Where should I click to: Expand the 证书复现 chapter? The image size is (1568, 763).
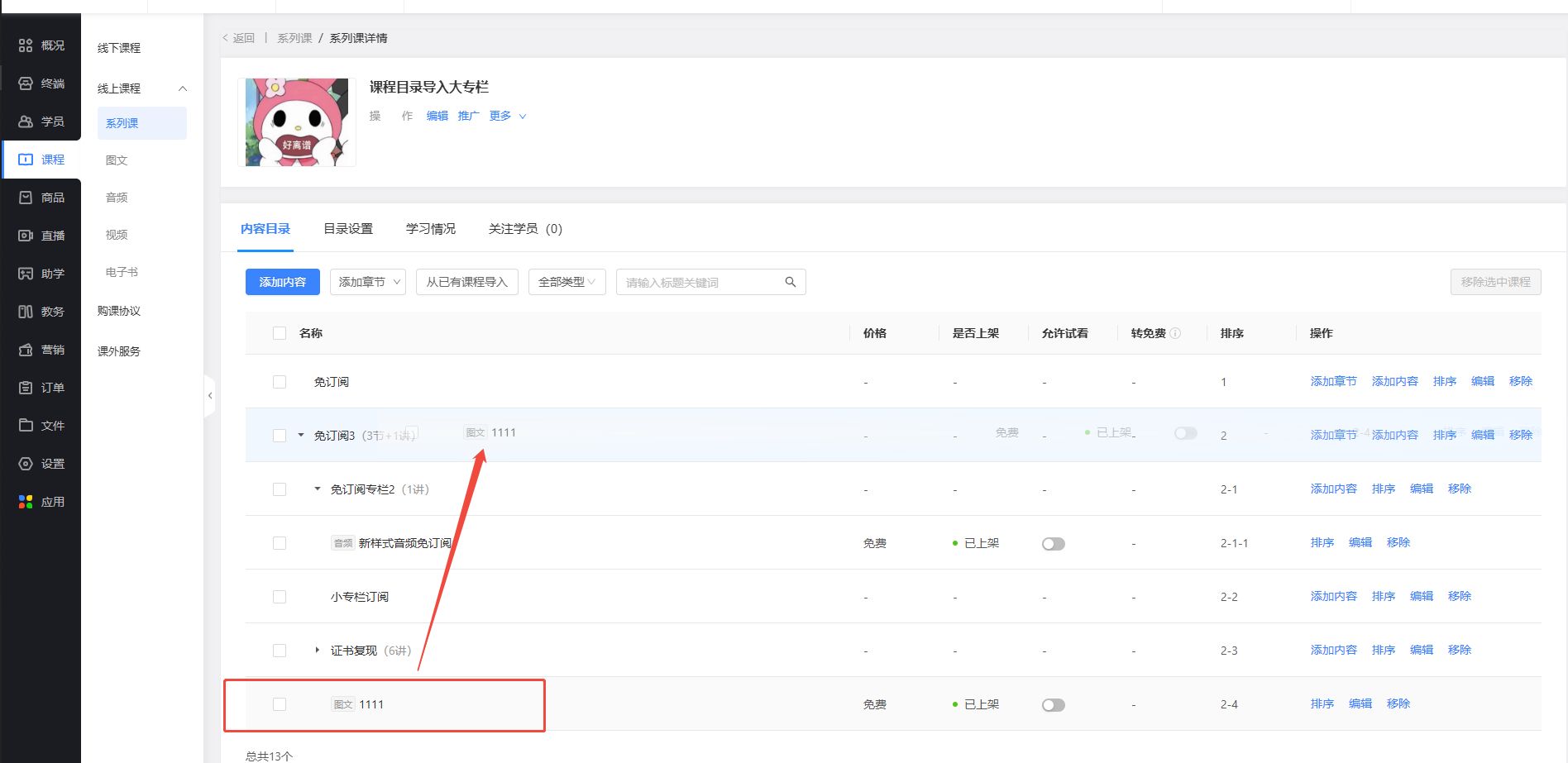pos(318,651)
